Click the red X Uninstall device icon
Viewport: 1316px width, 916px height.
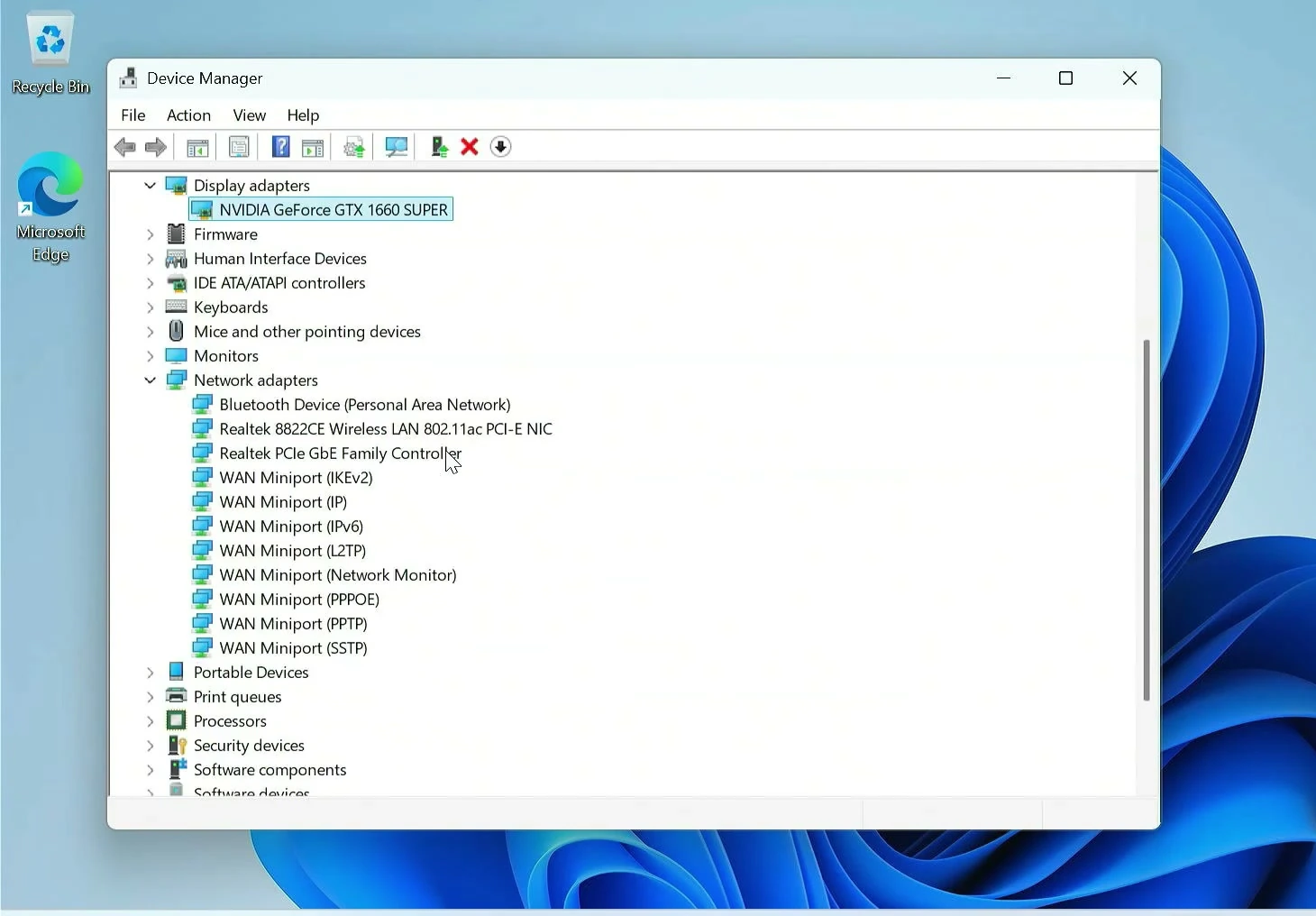[470, 147]
